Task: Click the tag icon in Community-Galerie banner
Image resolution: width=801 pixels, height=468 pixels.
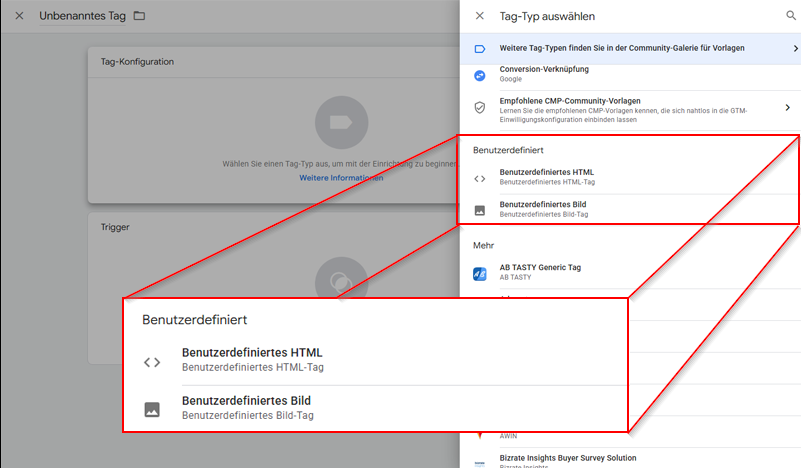Action: click(x=480, y=48)
